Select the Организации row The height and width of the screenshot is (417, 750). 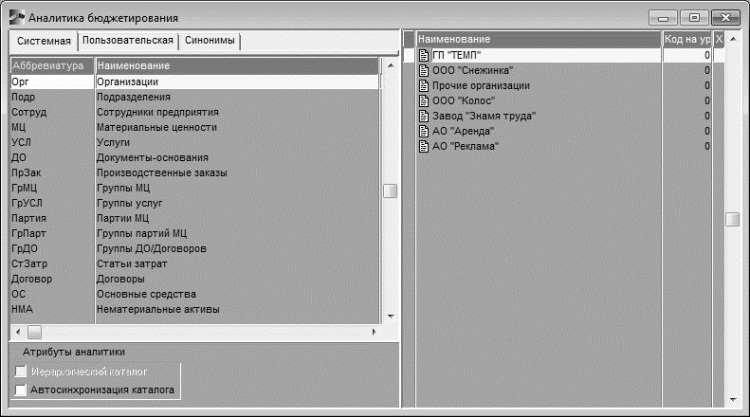pos(195,82)
